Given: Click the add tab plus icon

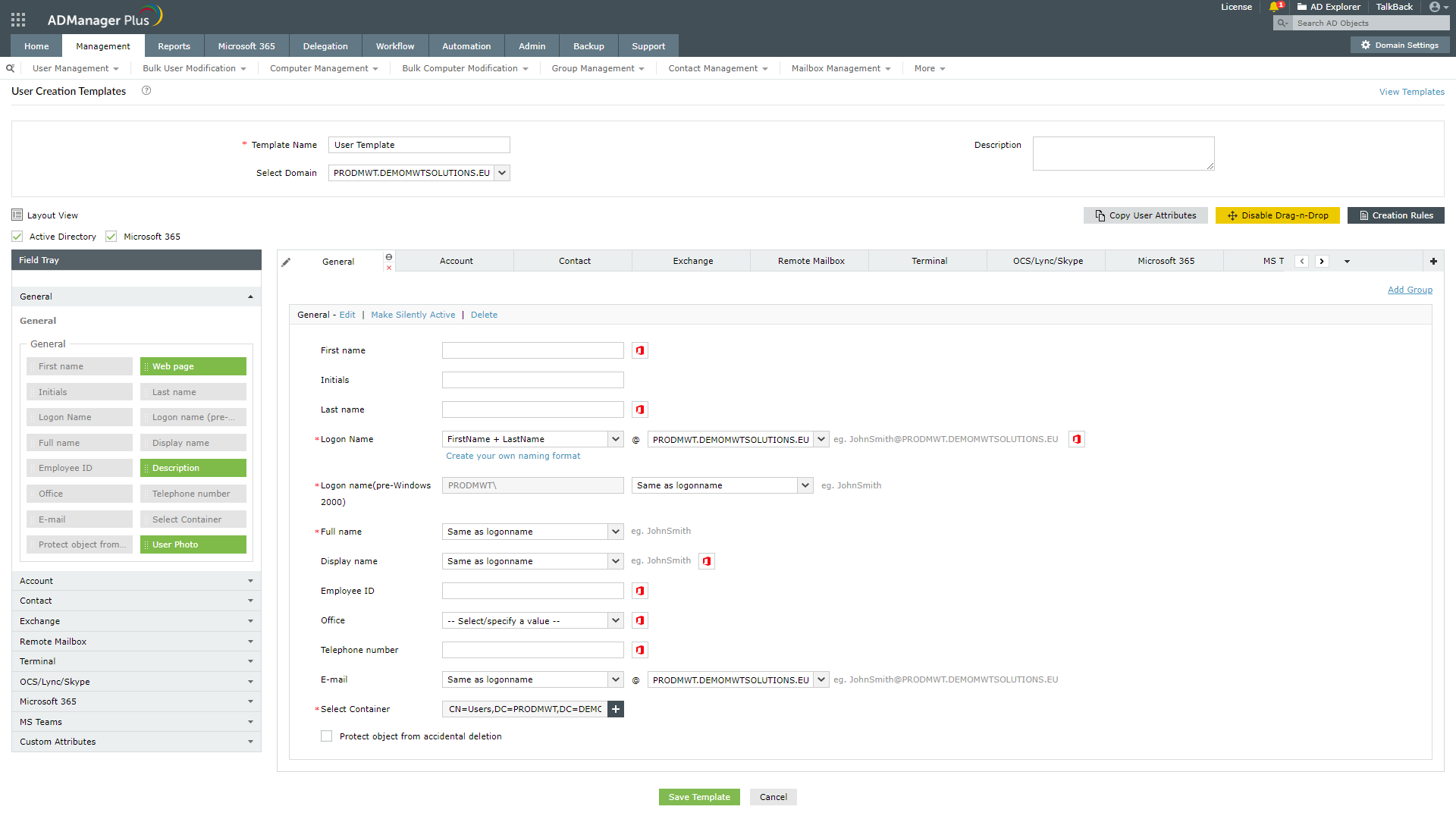Looking at the screenshot, I should pyautogui.click(x=1433, y=261).
